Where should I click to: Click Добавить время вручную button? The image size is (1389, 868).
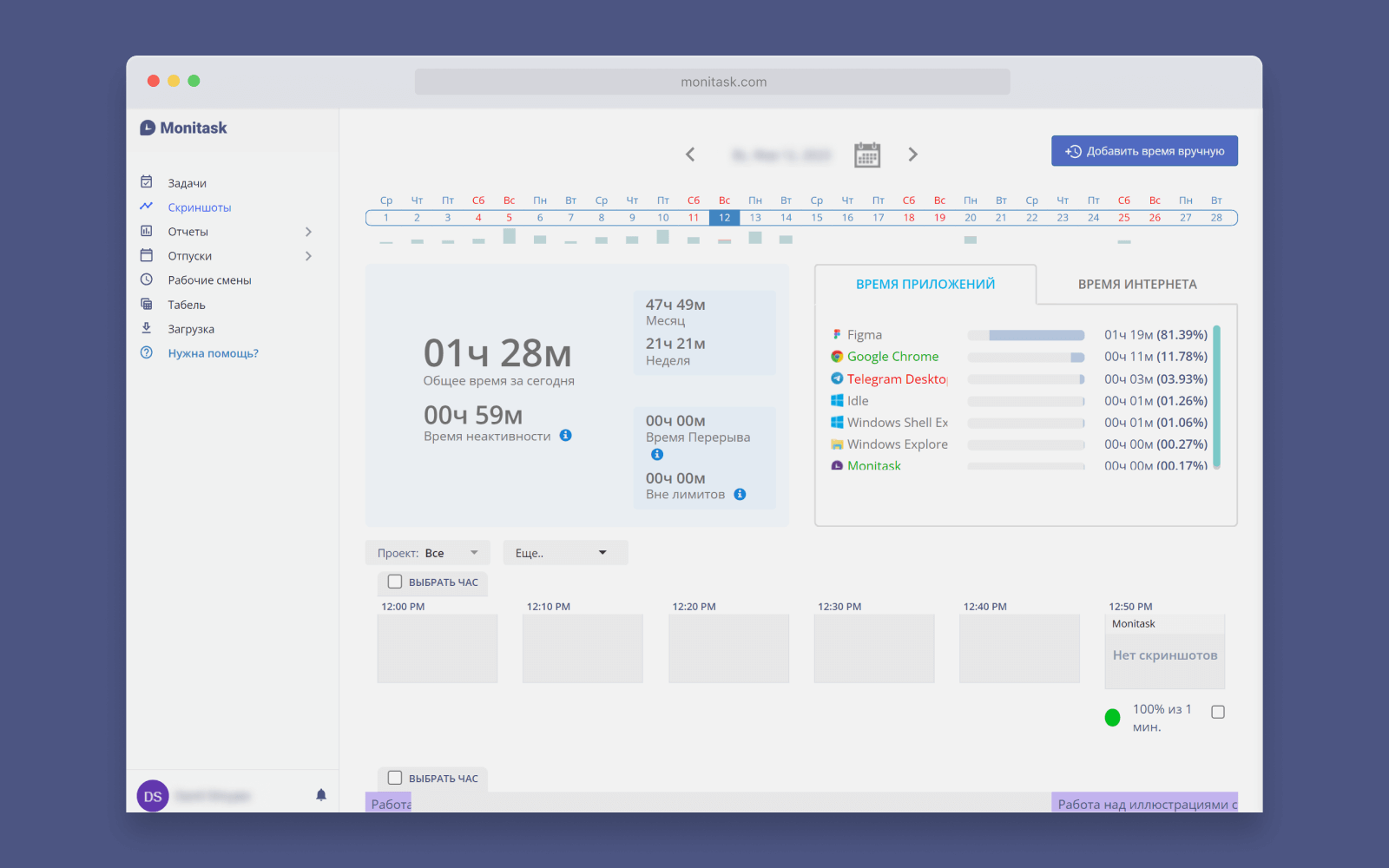click(1144, 151)
